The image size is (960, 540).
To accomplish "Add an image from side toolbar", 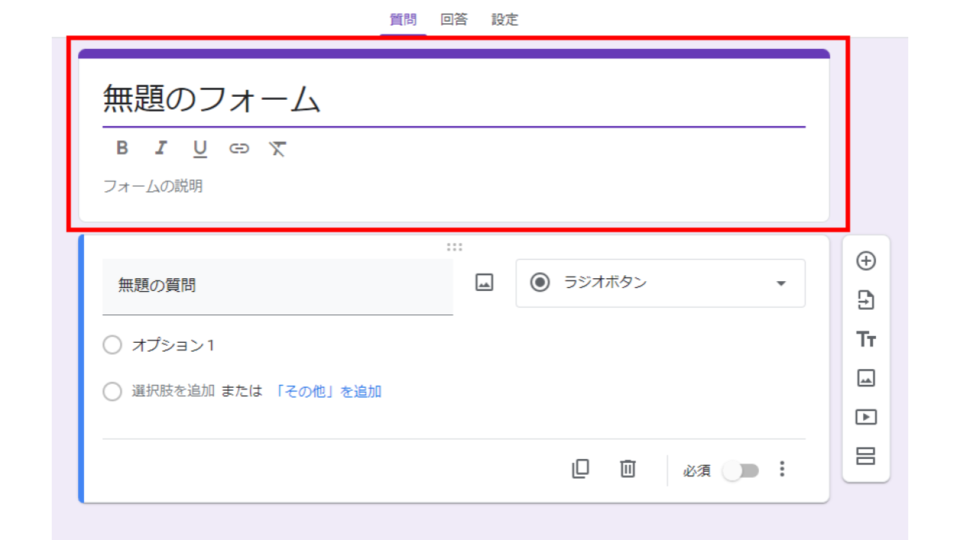I will coord(866,378).
